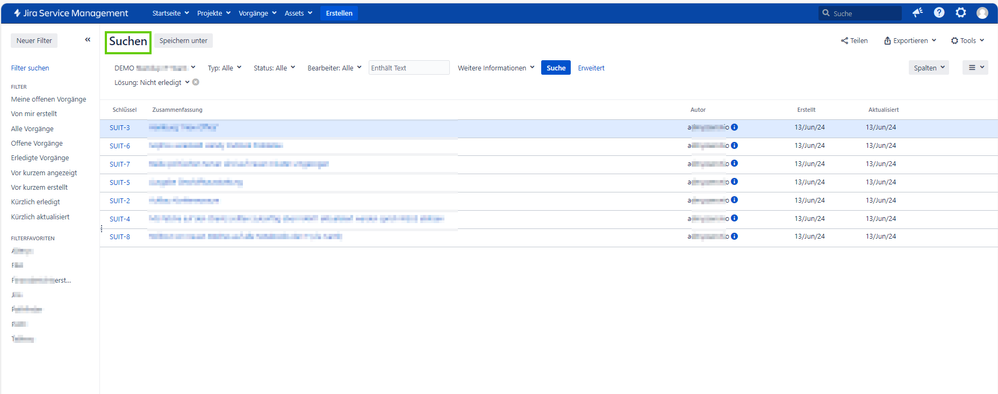Screen dimensions: 998x394
Task: Open the Spalten columns dropdown
Action: pos(929,67)
